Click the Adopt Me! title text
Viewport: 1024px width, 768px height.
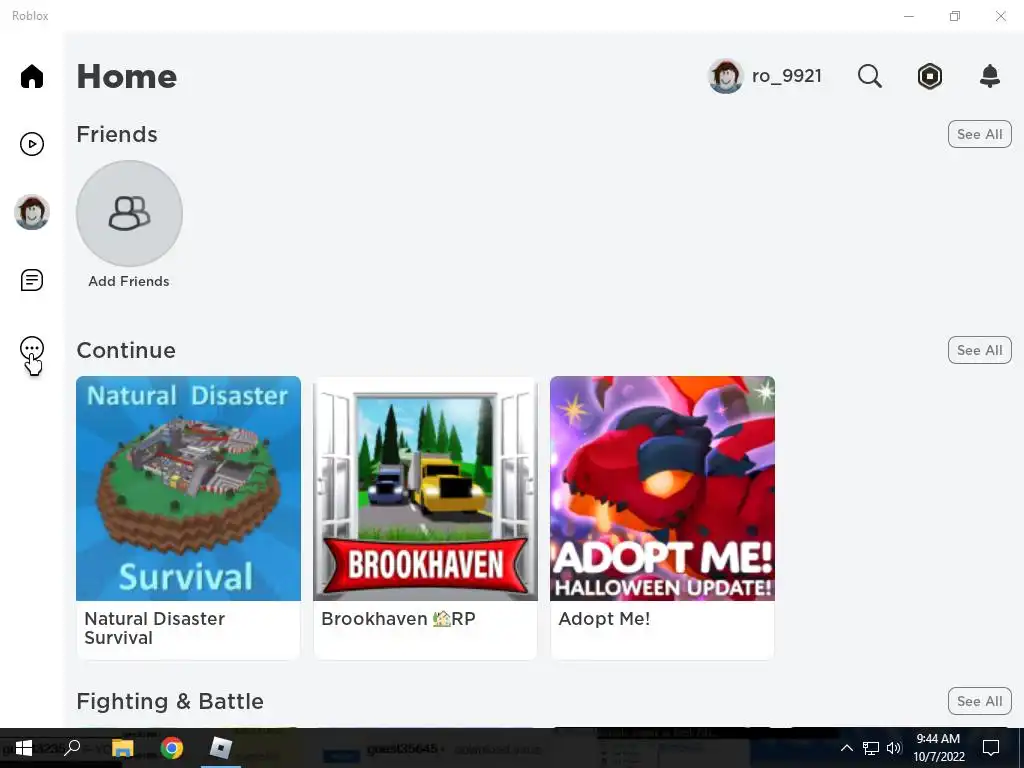click(x=604, y=619)
